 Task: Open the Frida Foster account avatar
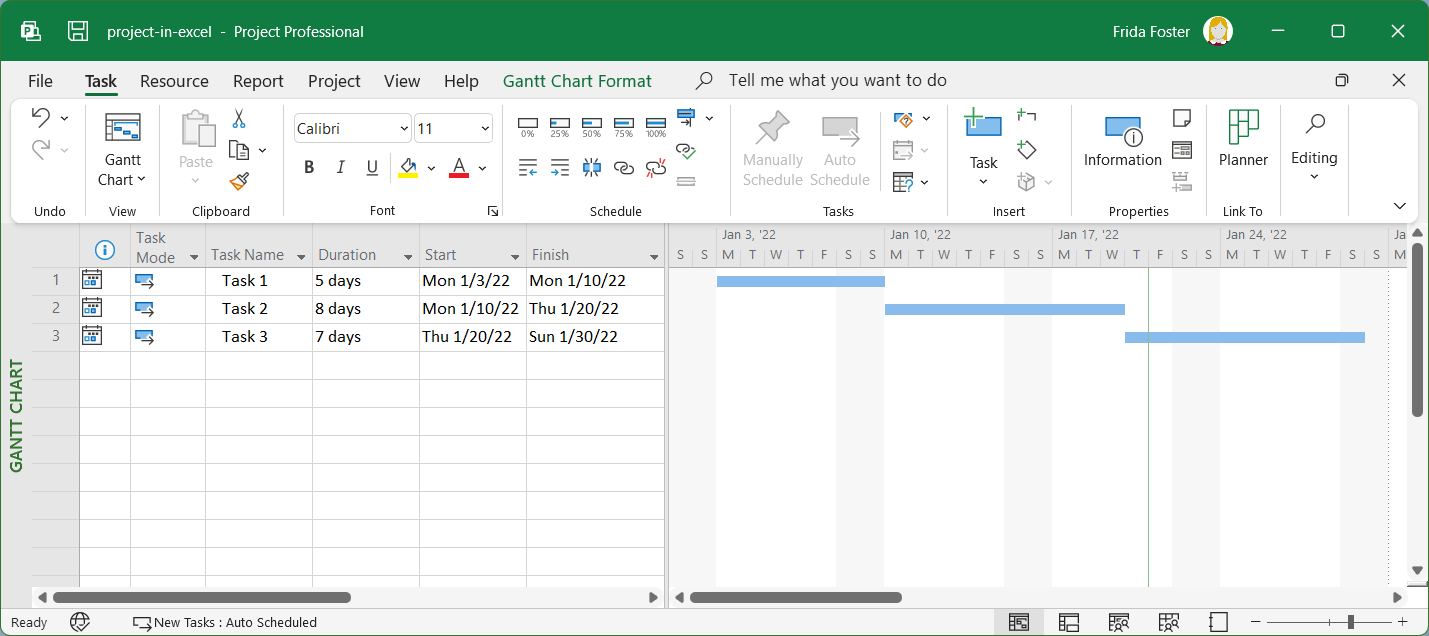click(1218, 31)
